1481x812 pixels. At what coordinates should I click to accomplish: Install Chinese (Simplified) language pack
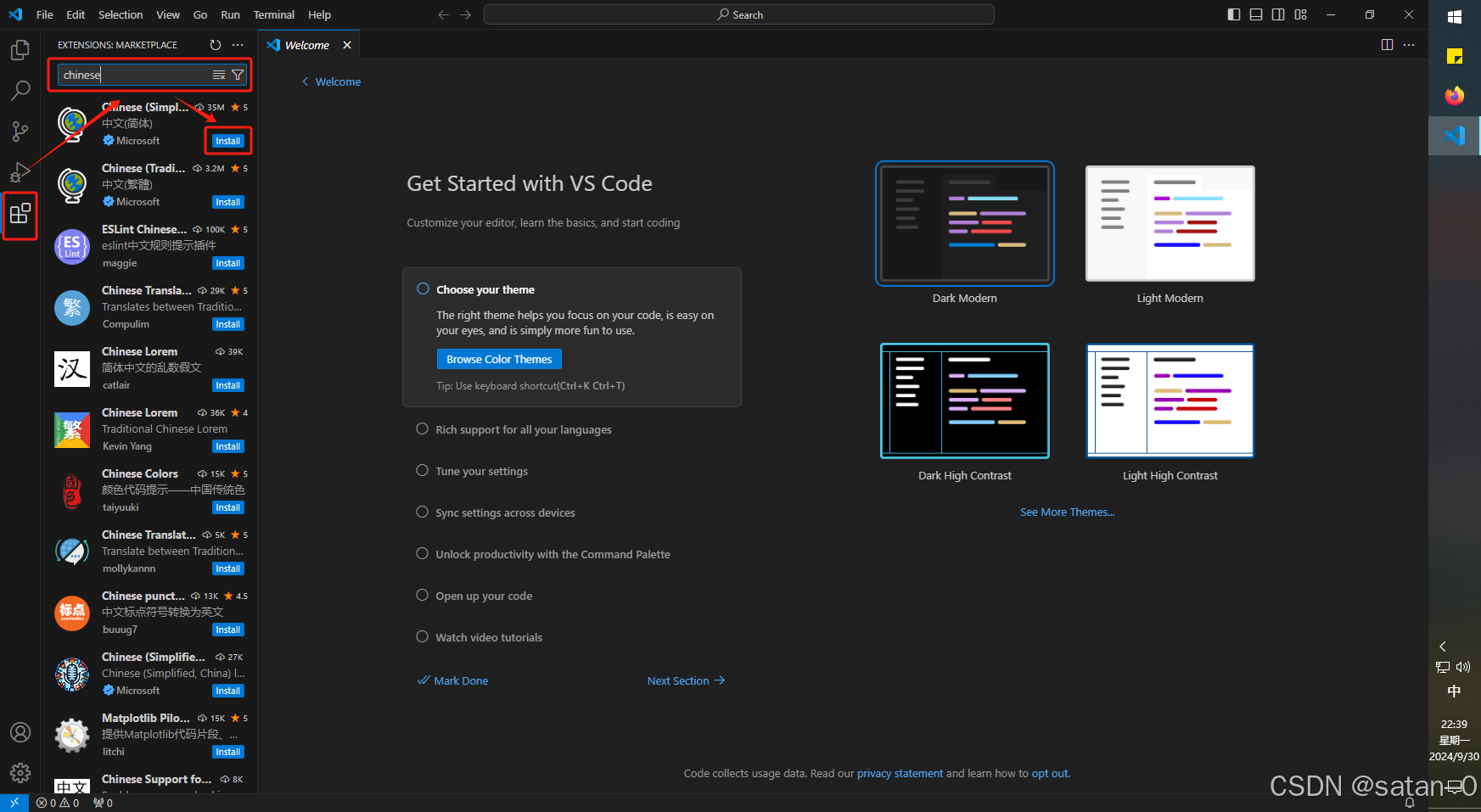(x=228, y=141)
